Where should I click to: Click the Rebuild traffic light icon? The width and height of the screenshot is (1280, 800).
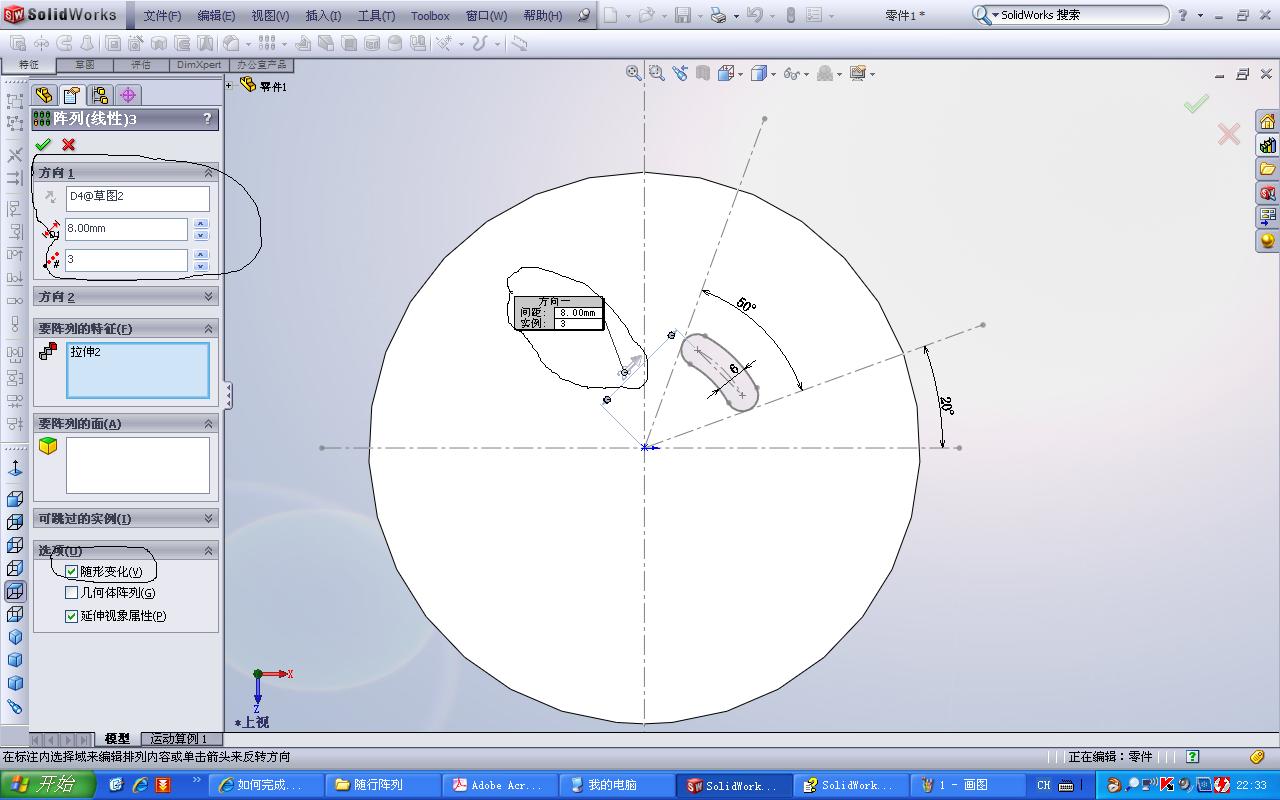tap(790, 16)
